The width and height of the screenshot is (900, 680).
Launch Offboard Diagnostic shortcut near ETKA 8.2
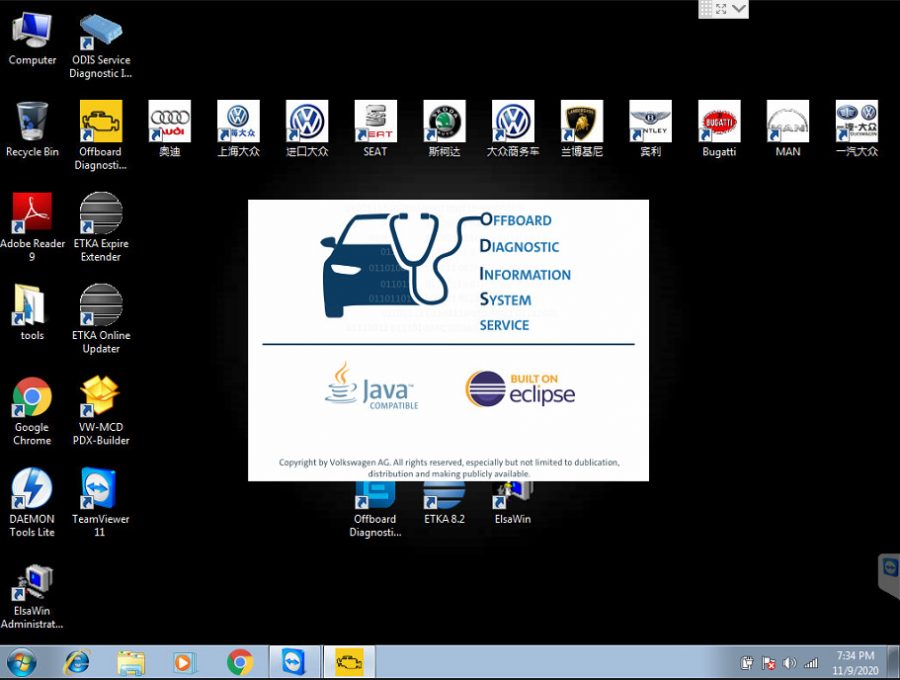[x=374, y=495]
